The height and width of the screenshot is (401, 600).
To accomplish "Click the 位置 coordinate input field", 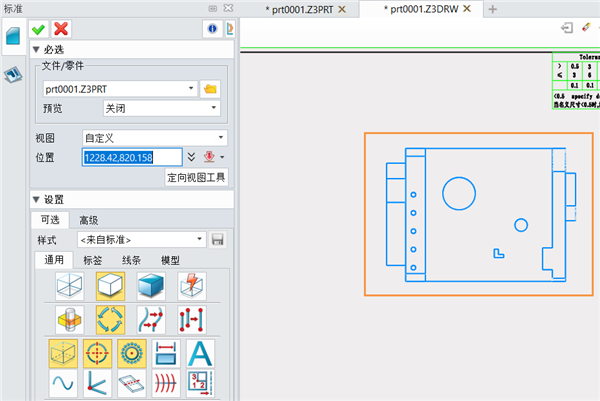I will 131,157.
